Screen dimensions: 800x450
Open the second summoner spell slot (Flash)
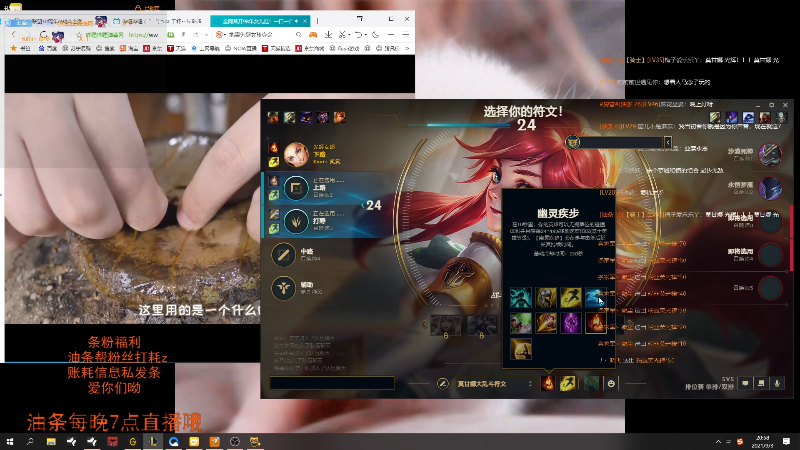point(567,383)
